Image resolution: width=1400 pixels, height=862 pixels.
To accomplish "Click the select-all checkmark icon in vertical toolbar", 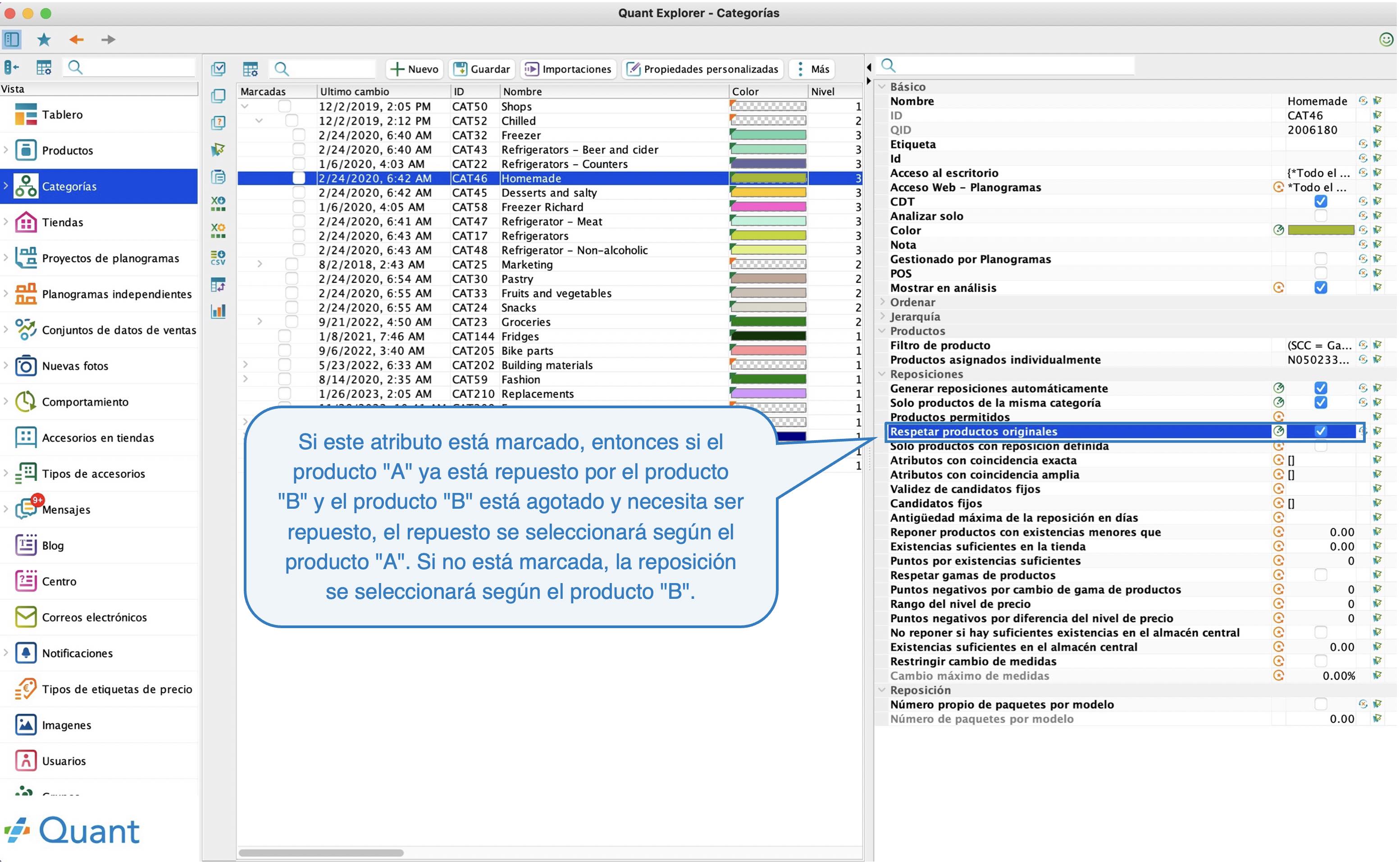I will tap(219, 69).
